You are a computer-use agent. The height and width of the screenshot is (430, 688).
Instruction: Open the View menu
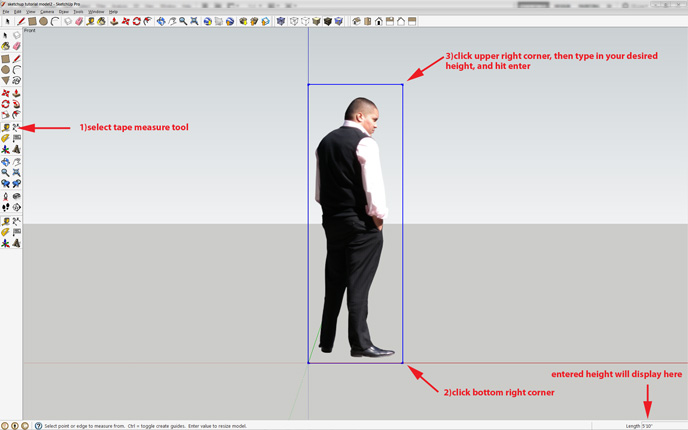[x=31, y=11]
